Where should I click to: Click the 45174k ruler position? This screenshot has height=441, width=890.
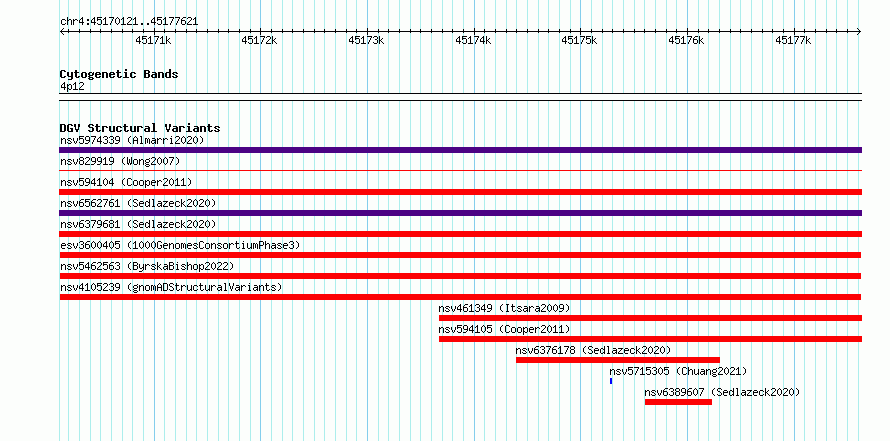(x=474, y=40)
